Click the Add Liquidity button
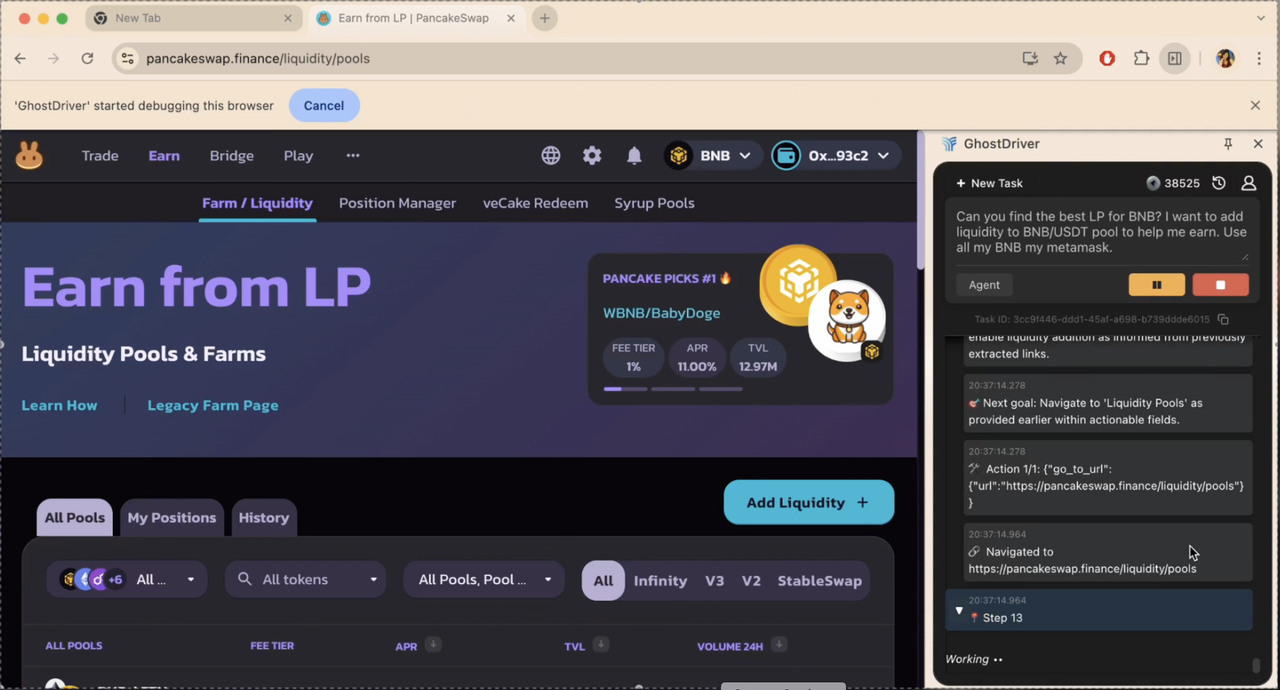 click(x=809, y=502)
